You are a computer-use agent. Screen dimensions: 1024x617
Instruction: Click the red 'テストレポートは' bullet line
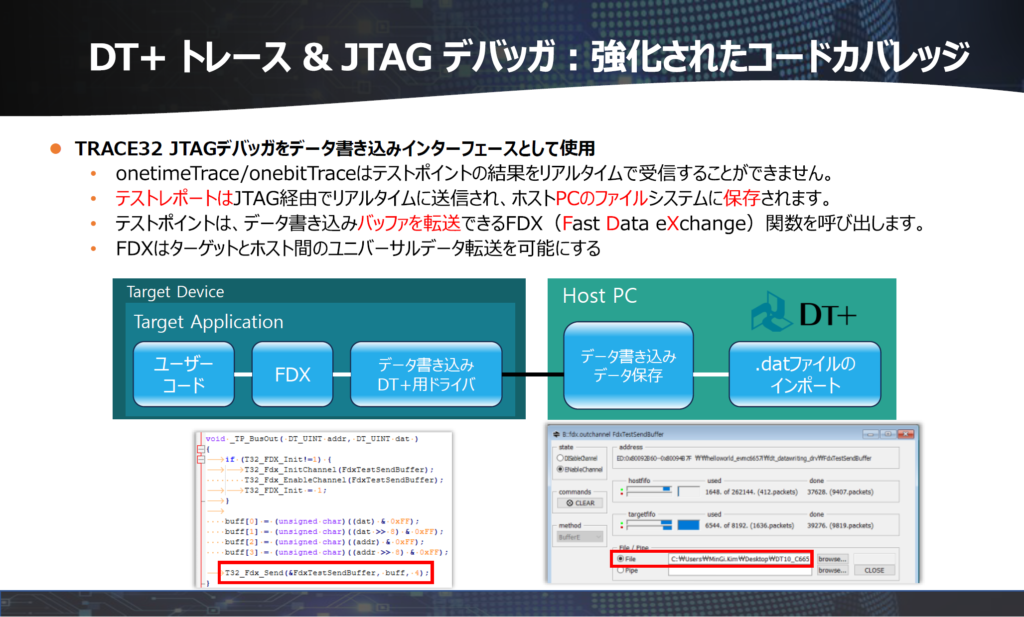click(473, 198)
